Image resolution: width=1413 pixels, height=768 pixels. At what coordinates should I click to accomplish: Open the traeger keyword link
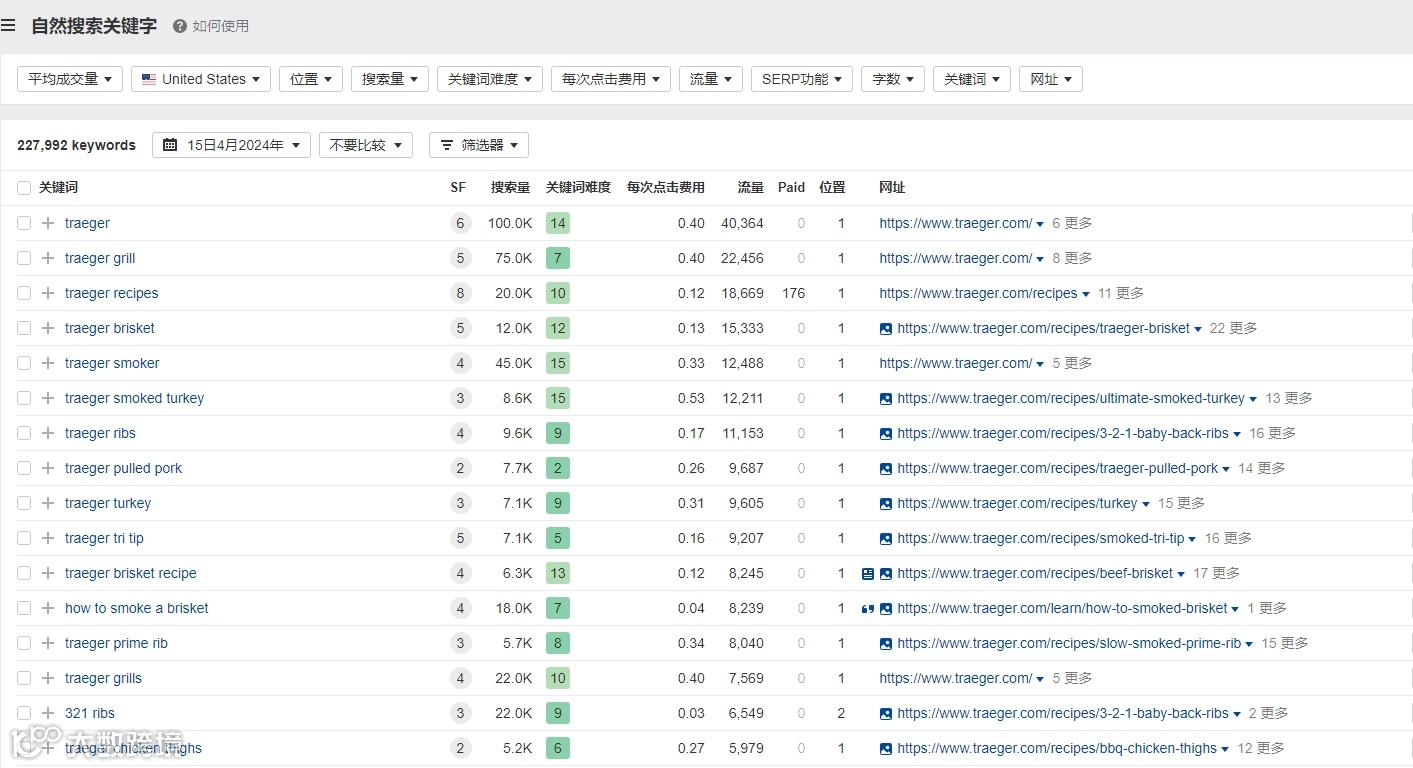coord(88,223)
